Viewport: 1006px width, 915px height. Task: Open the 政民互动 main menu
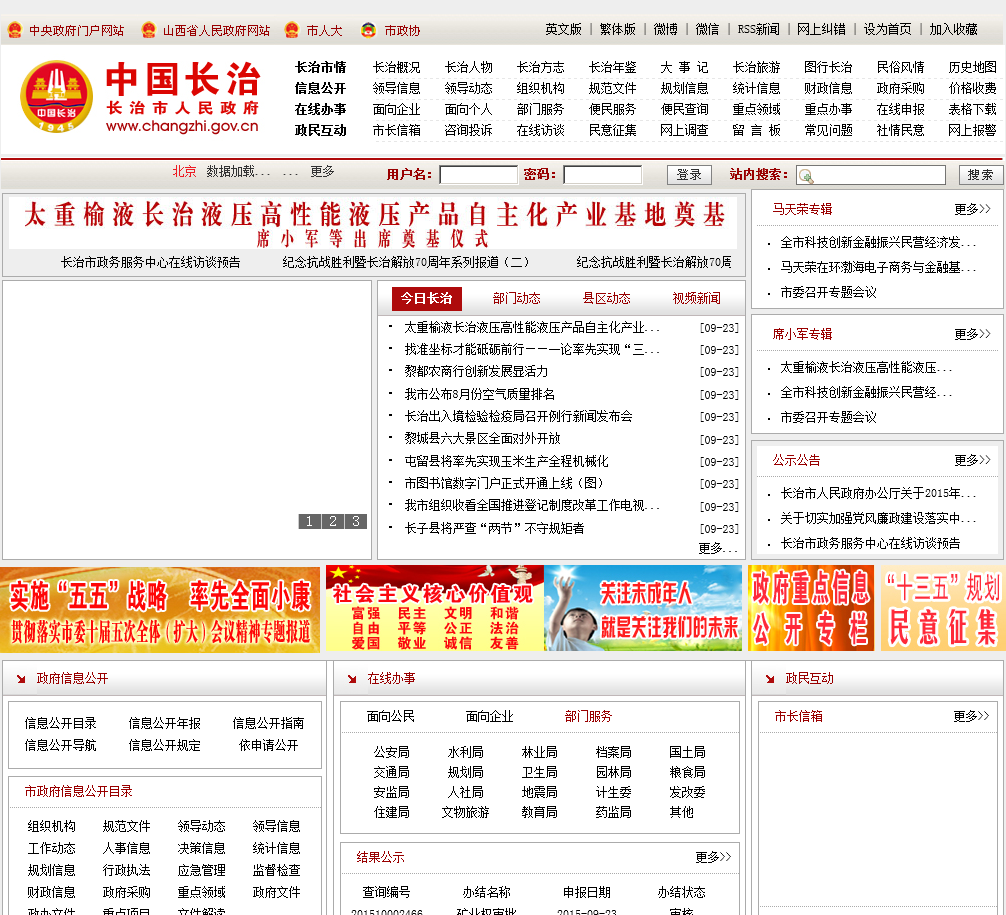[x=320, y=130]
